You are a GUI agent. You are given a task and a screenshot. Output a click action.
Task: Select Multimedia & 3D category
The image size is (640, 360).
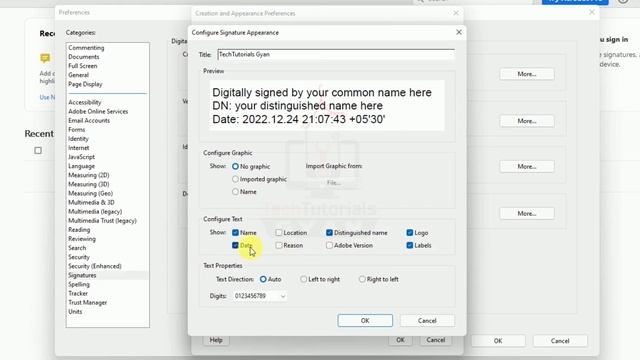click(x=91, y=202)
